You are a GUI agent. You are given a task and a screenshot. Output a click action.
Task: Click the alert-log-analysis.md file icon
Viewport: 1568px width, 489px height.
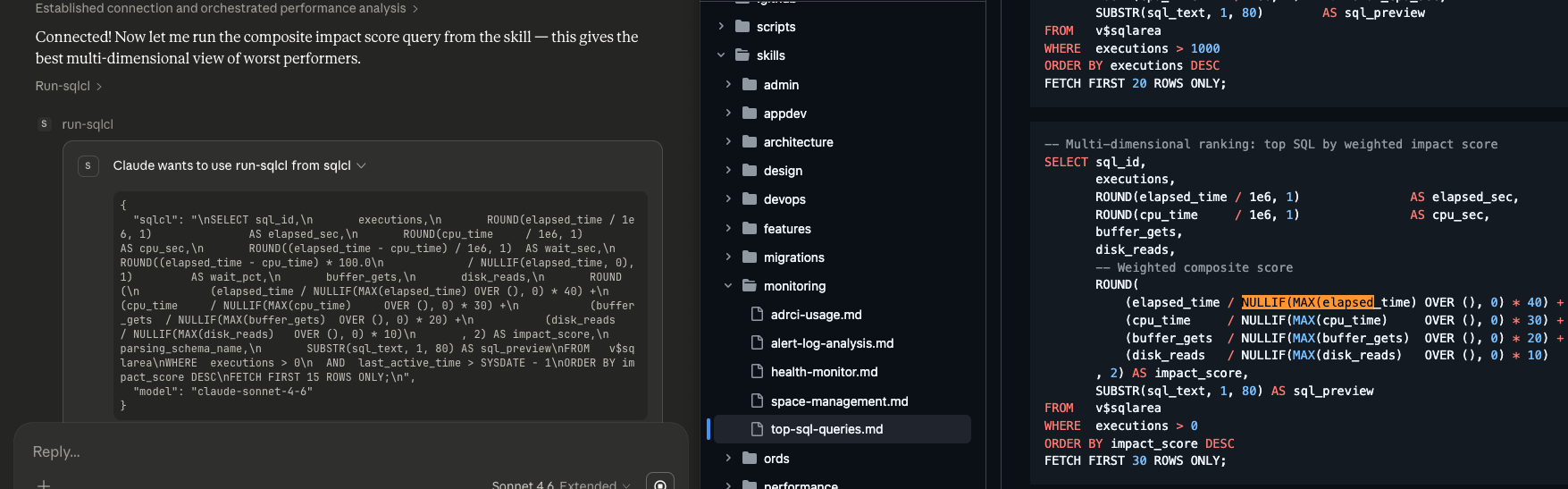click(757, 343)
